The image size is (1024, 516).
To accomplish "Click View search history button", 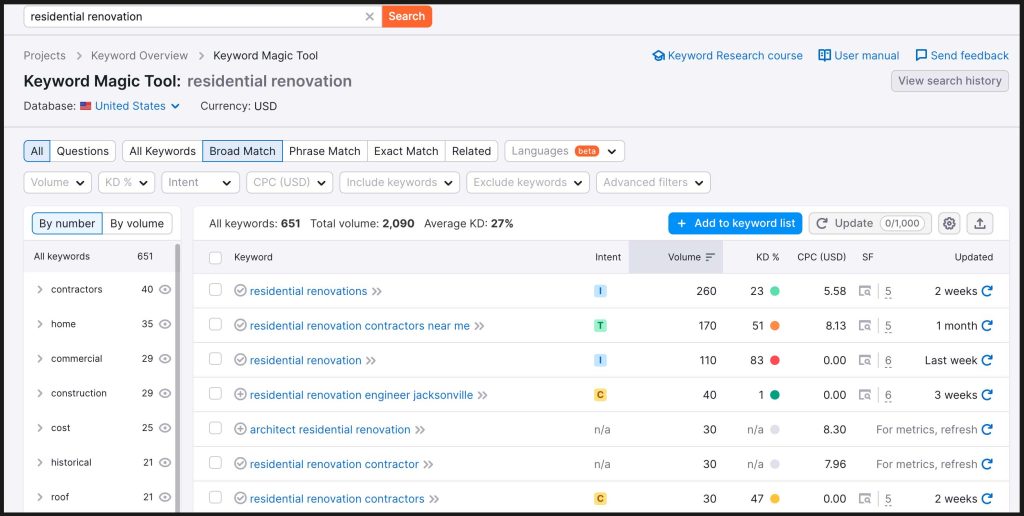I will click(950, 81).
